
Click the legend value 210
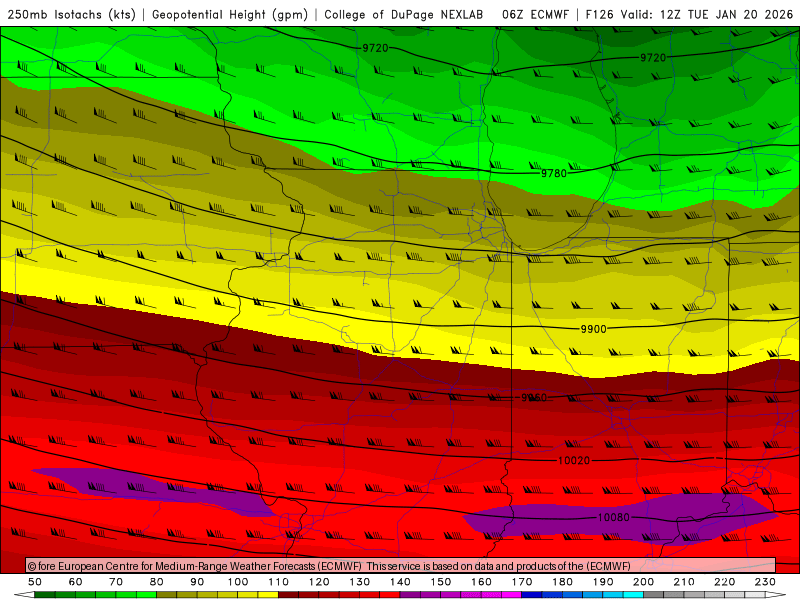[x=684, y=582]
